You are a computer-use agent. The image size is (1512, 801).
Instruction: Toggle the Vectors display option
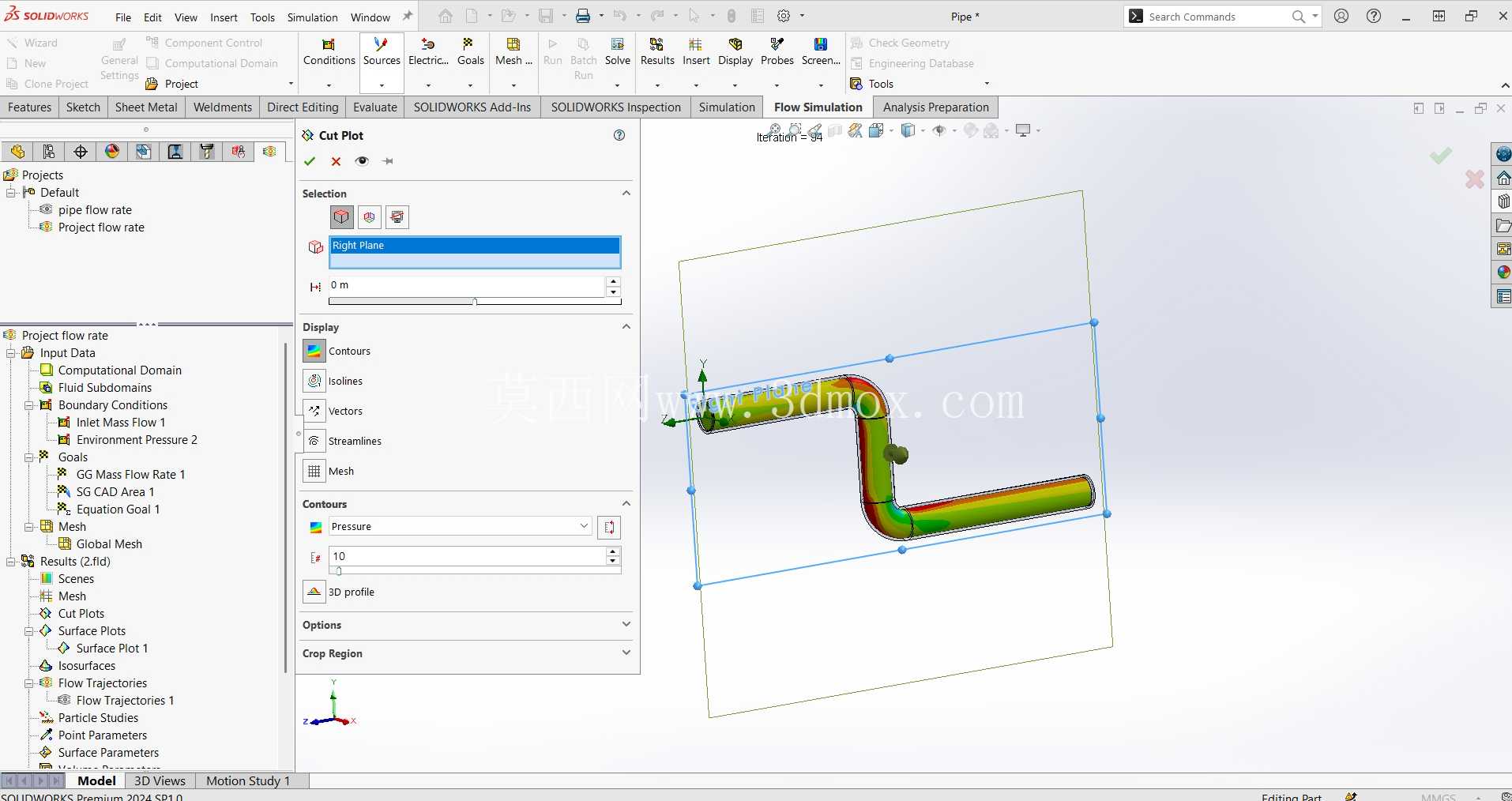tap(314, 411)
